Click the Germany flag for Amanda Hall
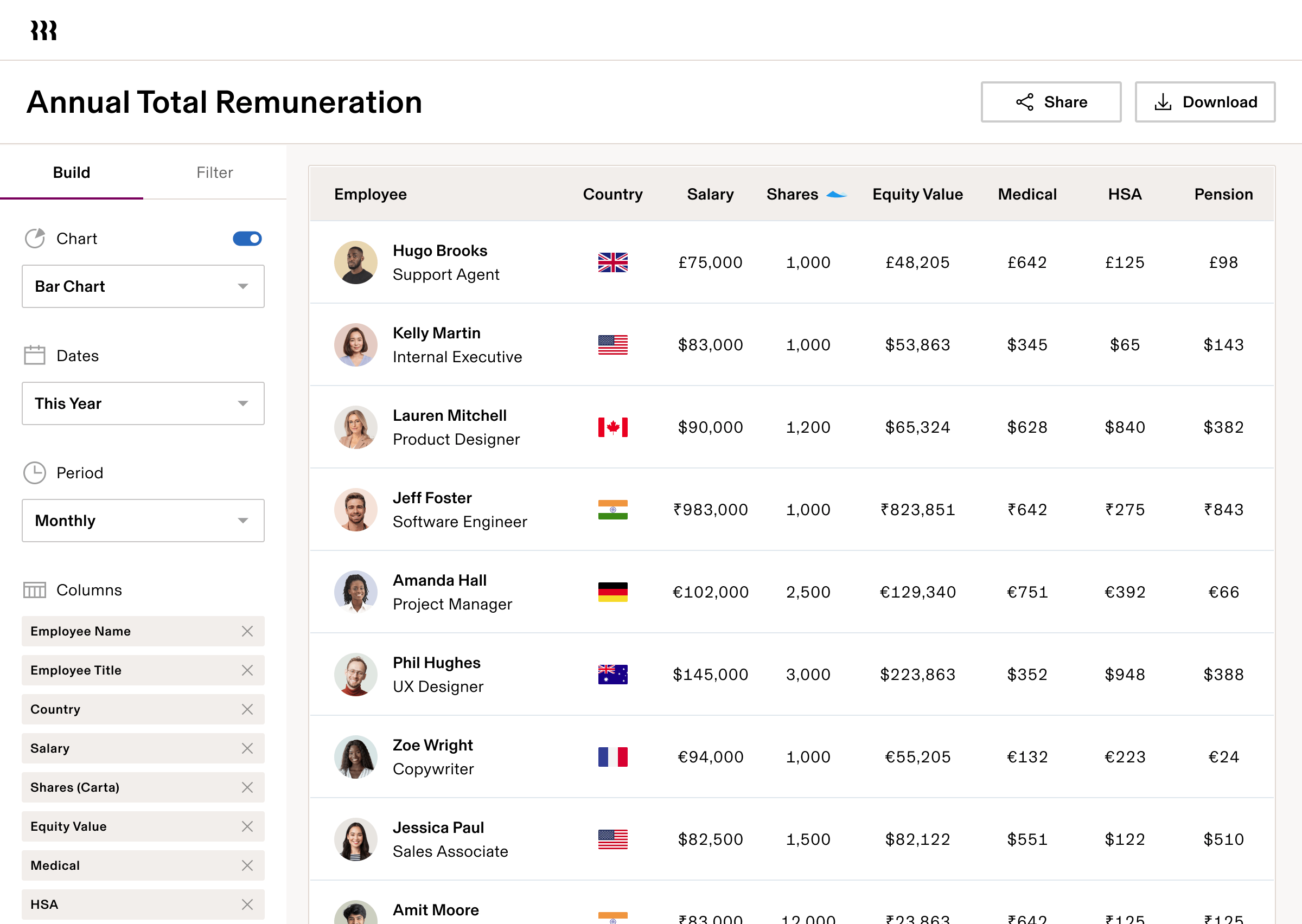Image resolution: width=1302 pixels, height=924 pixels. coord(612,592)
